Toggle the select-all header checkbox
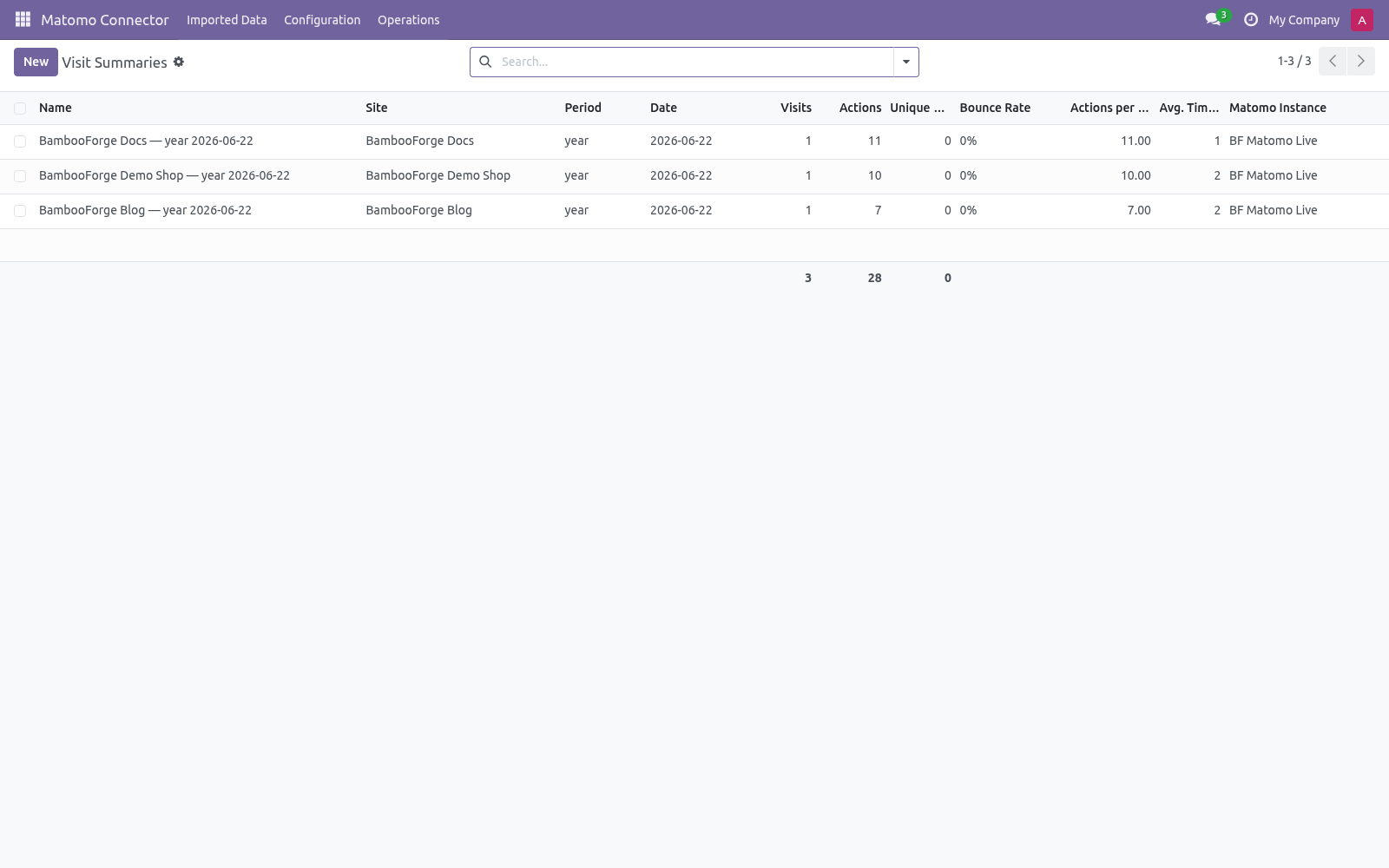This screenshot has width=1389, height=868. pyautogui.click(x=20, y=108)
